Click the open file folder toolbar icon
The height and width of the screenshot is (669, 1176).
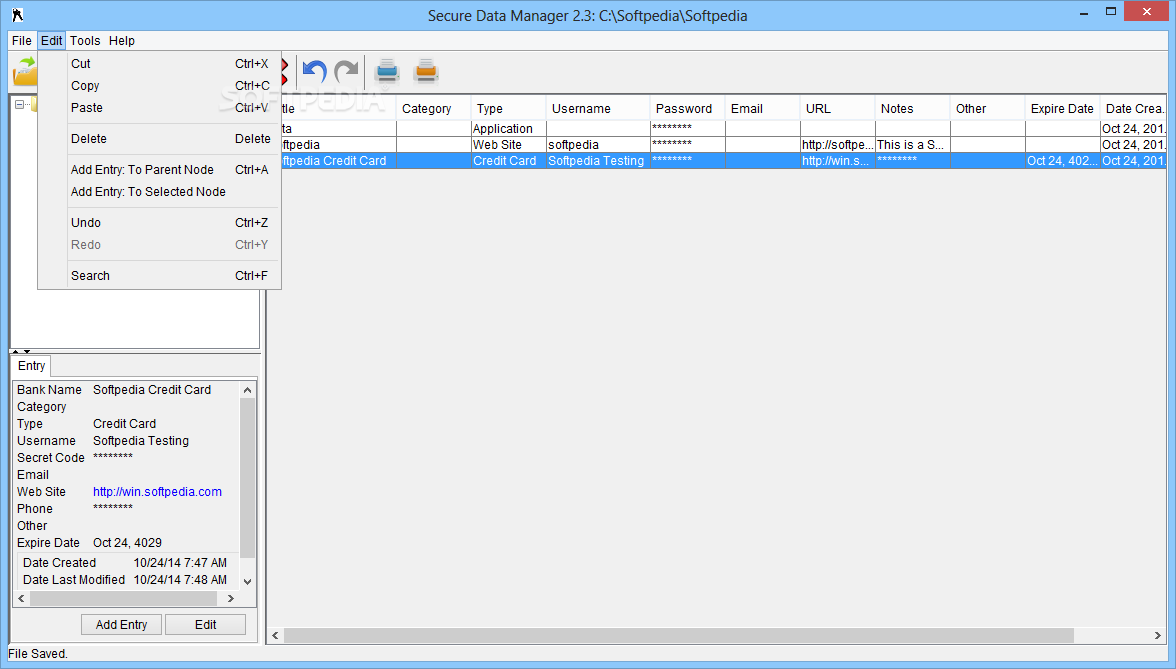(x=24, y=72)
